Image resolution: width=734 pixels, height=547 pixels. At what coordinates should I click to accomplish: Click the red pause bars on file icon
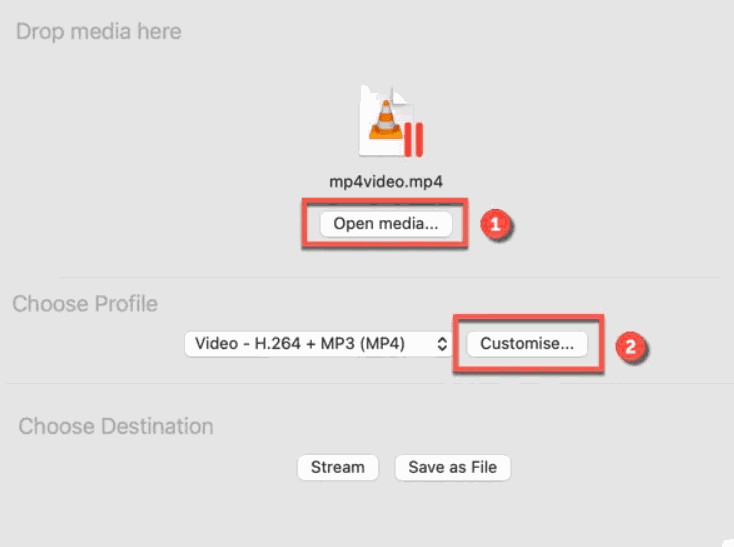[414, 139]
